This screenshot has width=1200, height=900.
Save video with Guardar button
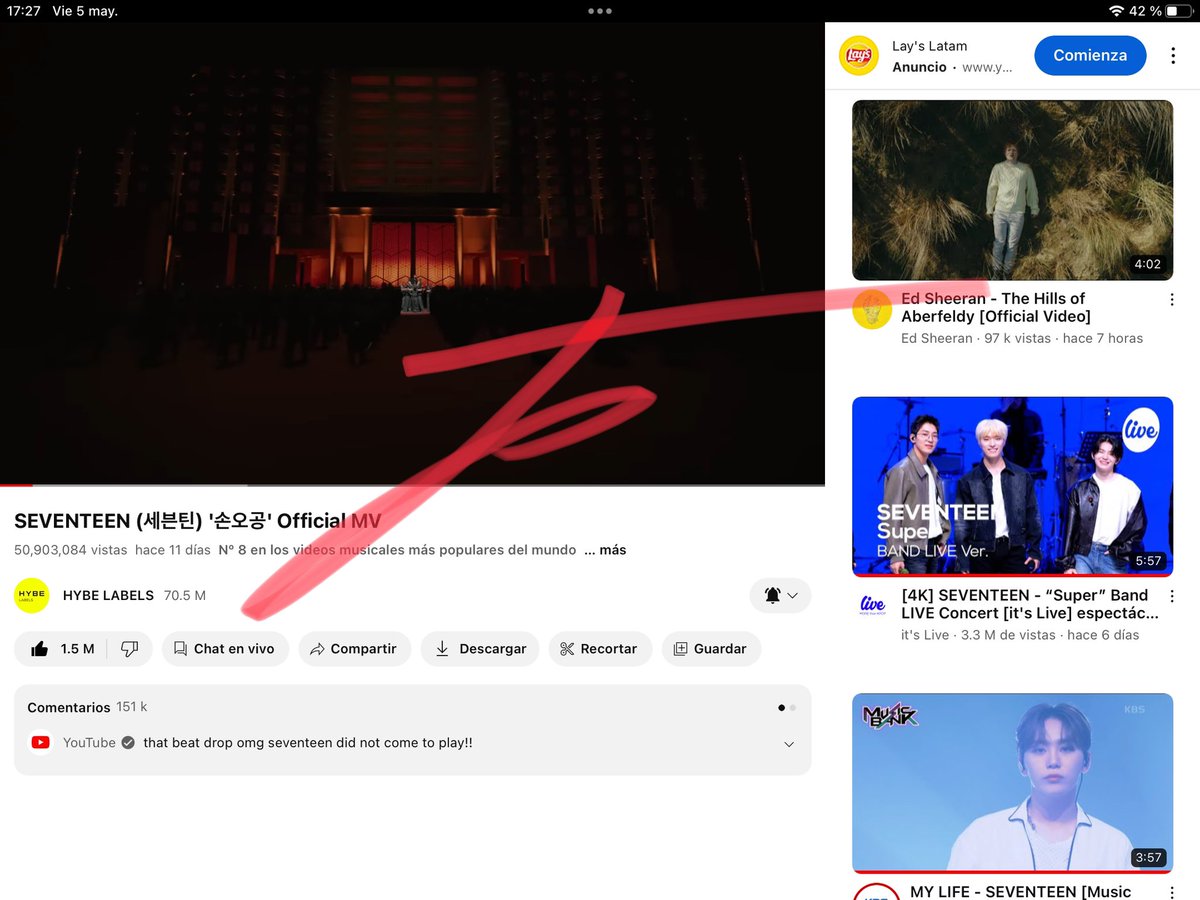[711, 649]
